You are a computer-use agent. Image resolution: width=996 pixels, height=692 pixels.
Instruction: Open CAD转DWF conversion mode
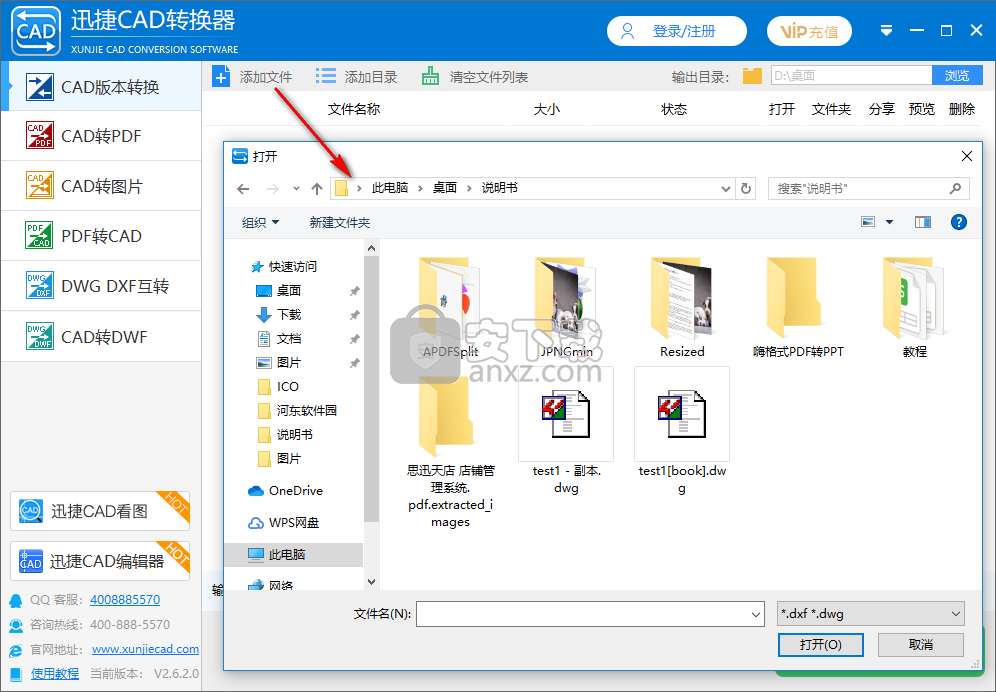point(102,336)
